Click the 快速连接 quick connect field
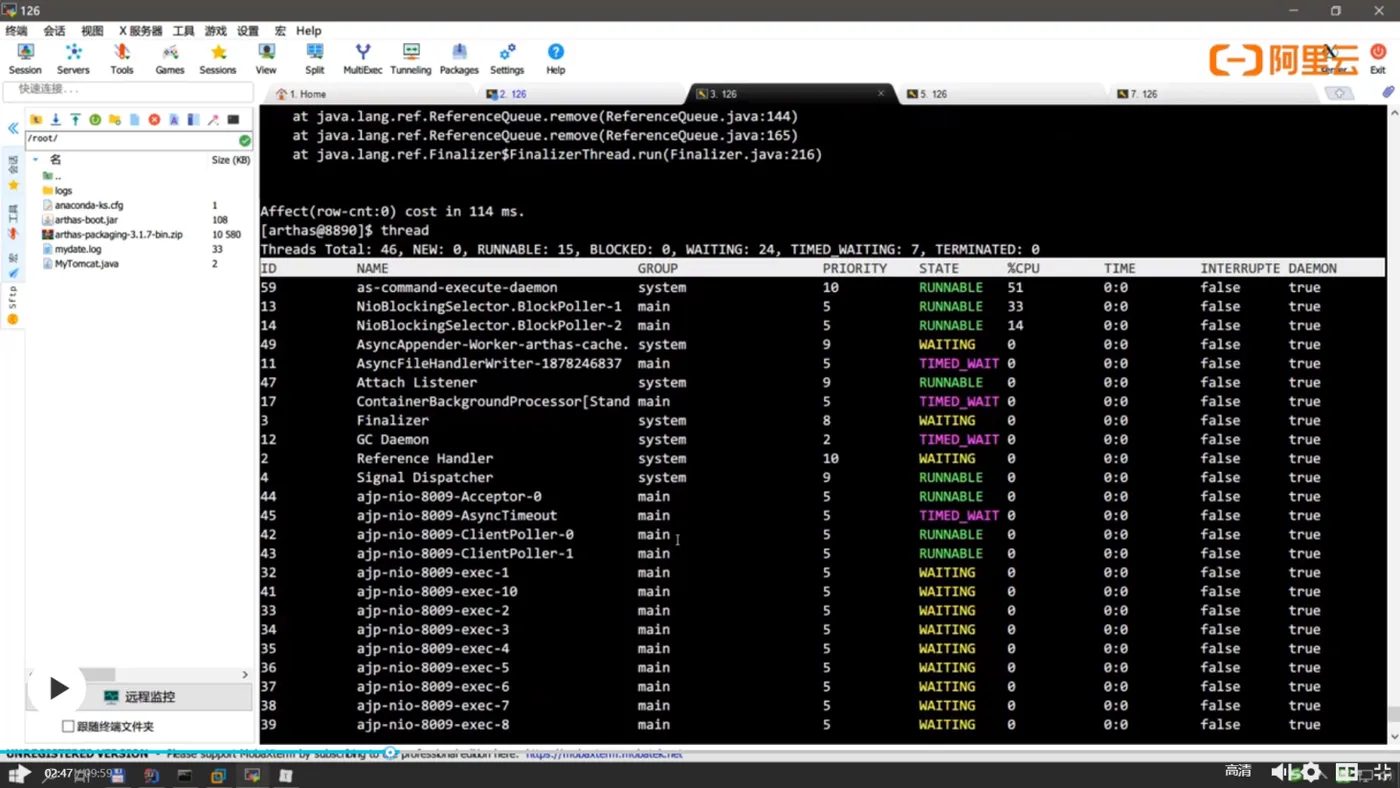 (128, 89)
